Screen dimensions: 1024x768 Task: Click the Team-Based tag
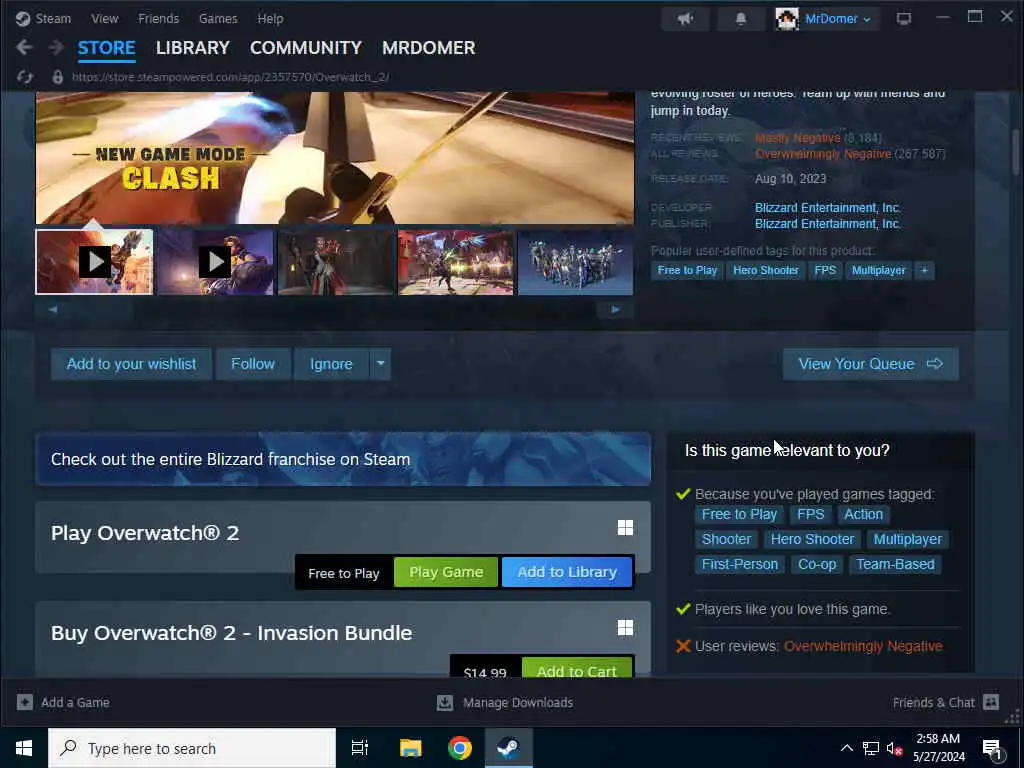[895, 564]
